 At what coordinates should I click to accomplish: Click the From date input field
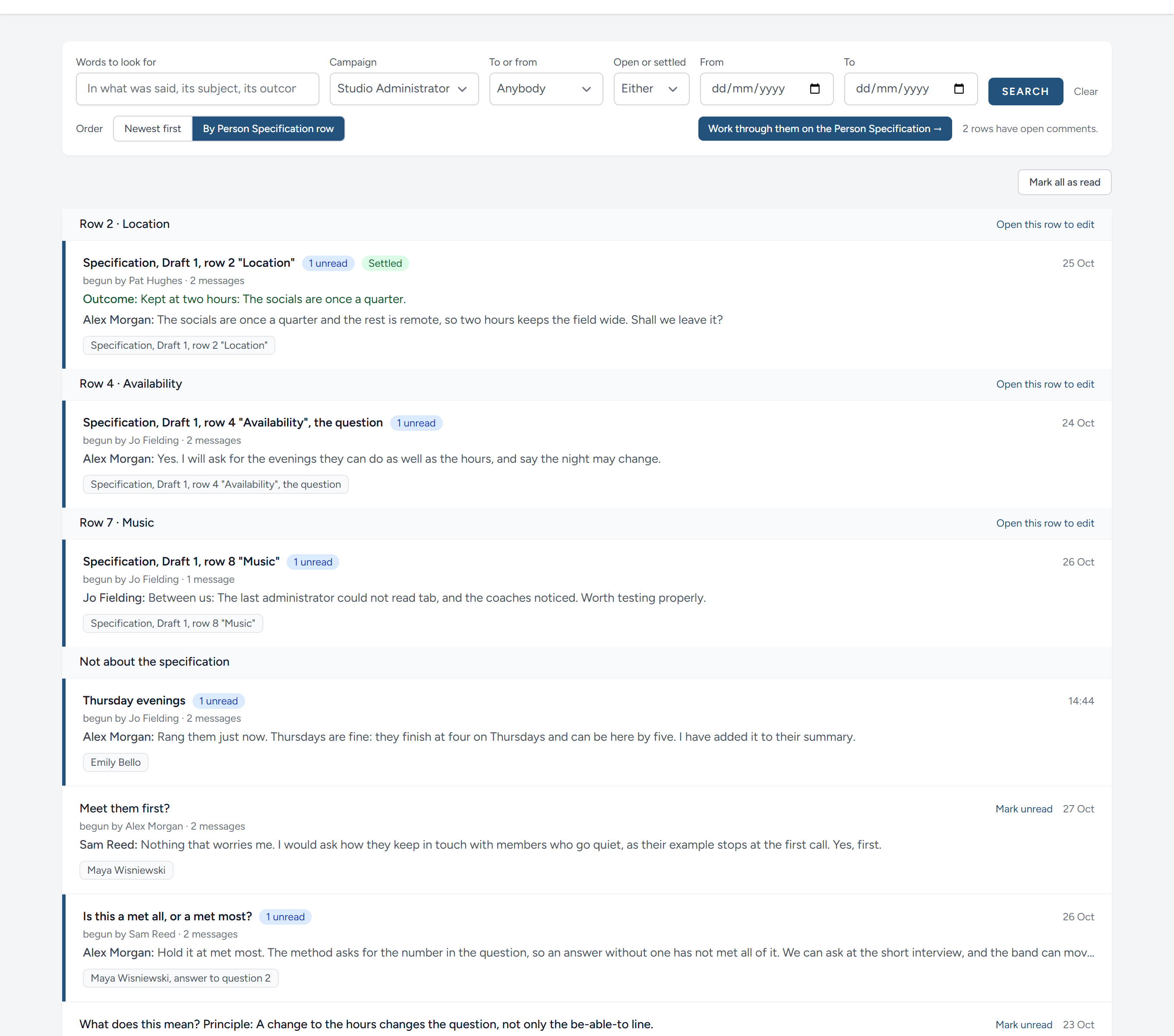[x=766, y=88]
